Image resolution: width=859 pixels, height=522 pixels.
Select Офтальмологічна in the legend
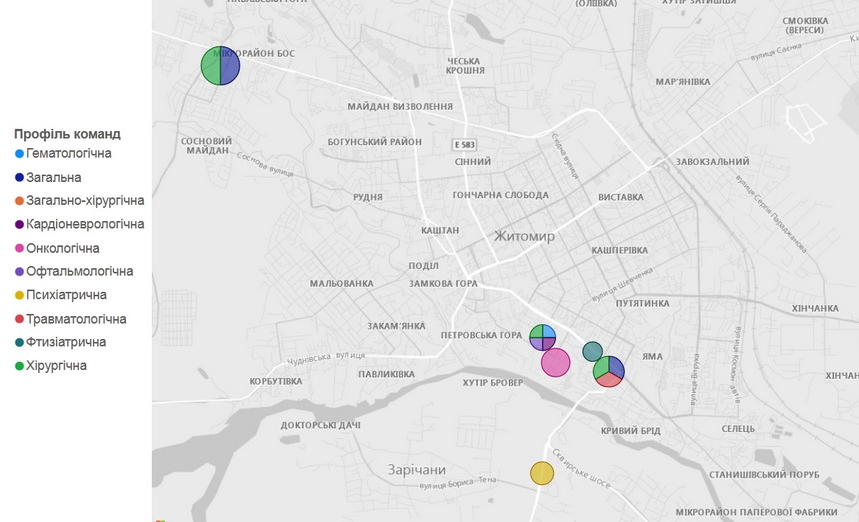tap(80, 272)
